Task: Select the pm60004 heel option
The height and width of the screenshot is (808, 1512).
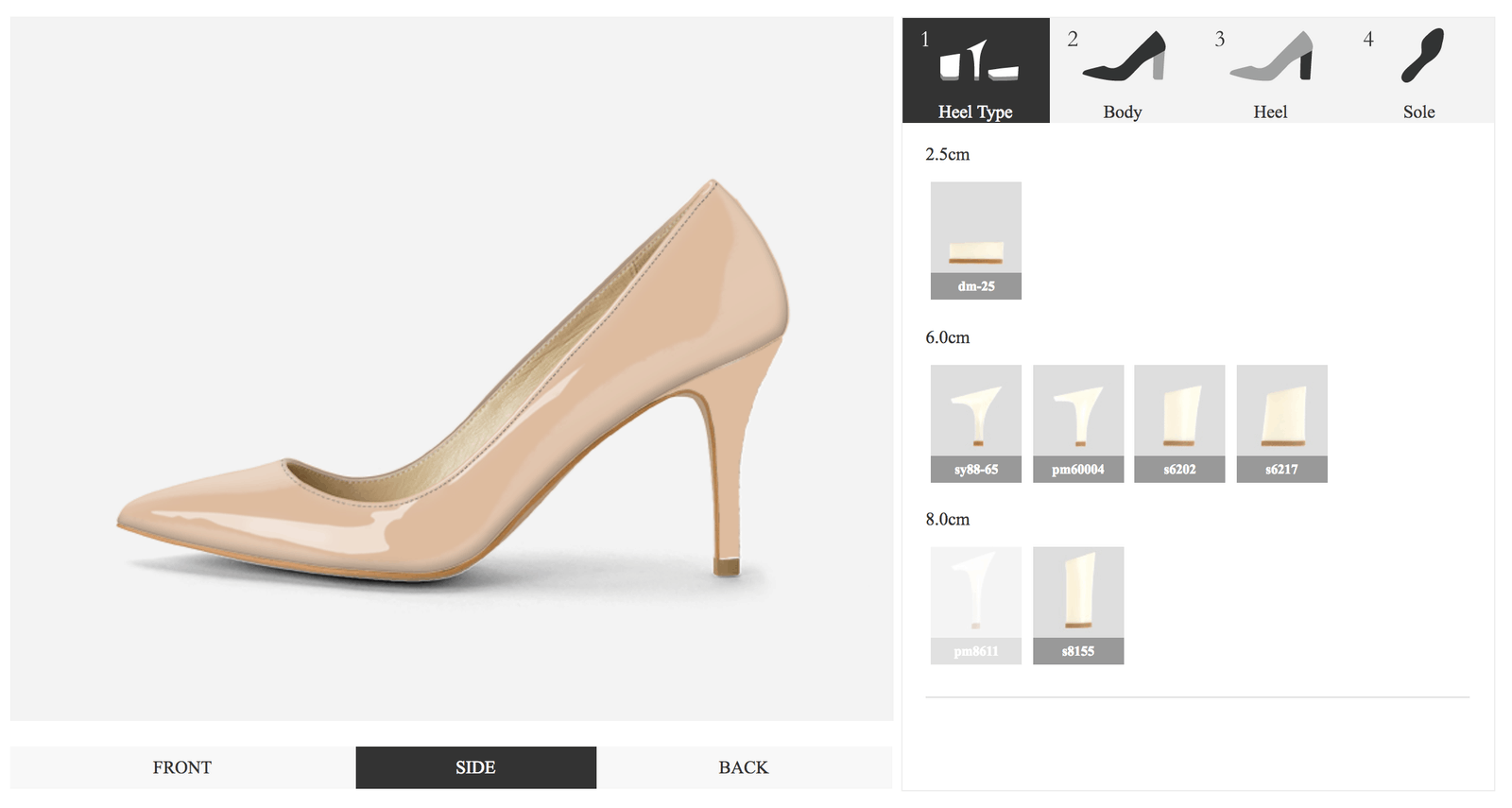Action: tap(1077, 423)
